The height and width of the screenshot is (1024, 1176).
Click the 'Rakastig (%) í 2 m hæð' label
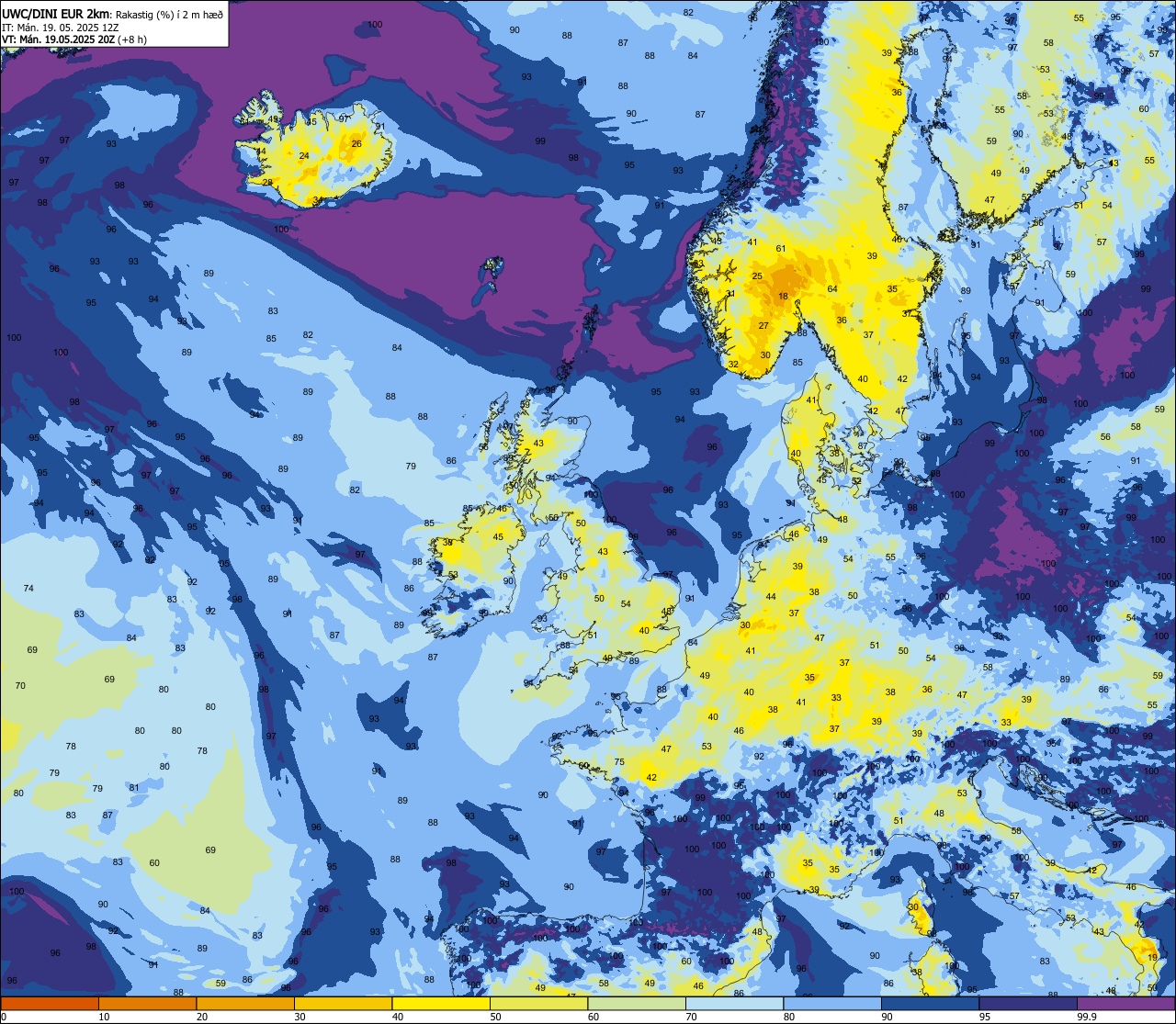[x=169, y=13]
